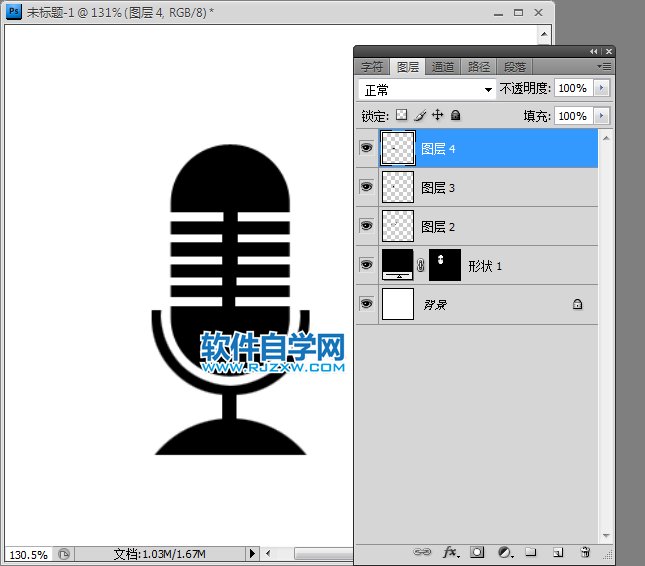This screenshot has height=566, width=645.
Task: Enable lock transparent pixels icon
Action: tap(401, 115)
